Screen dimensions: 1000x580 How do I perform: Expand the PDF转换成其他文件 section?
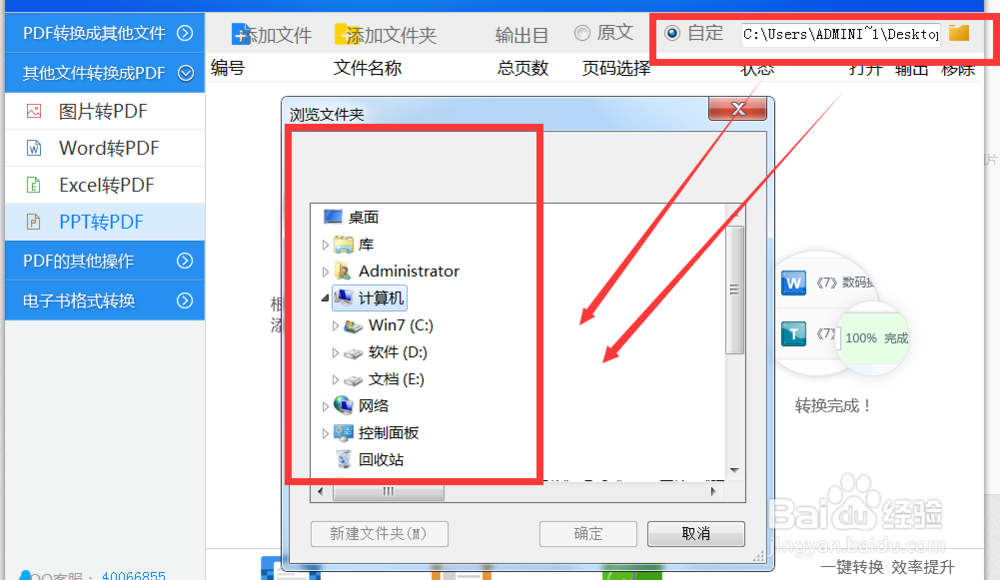pos(105,33)
